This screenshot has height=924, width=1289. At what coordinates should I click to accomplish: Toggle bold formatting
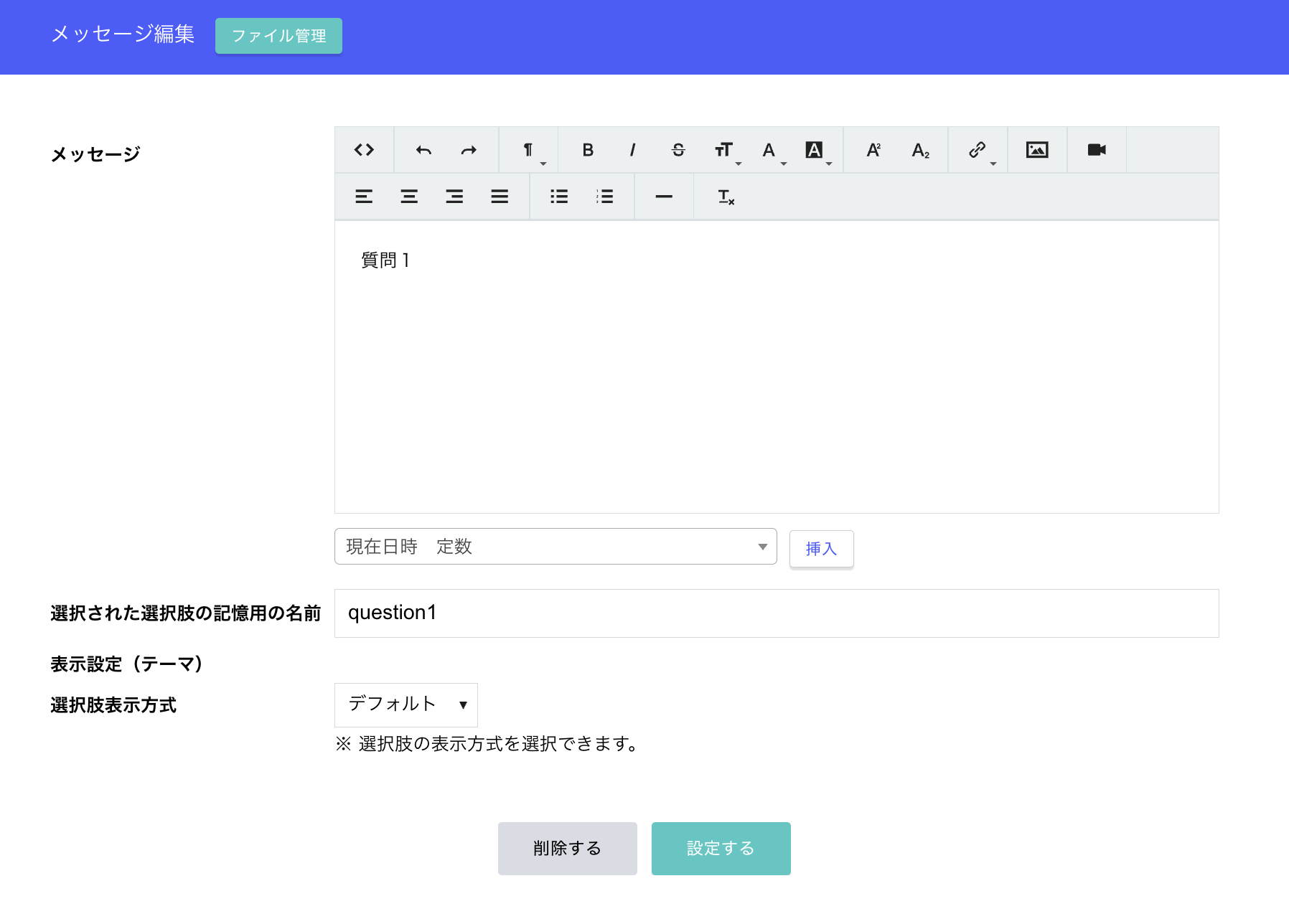tap(588, 150)
